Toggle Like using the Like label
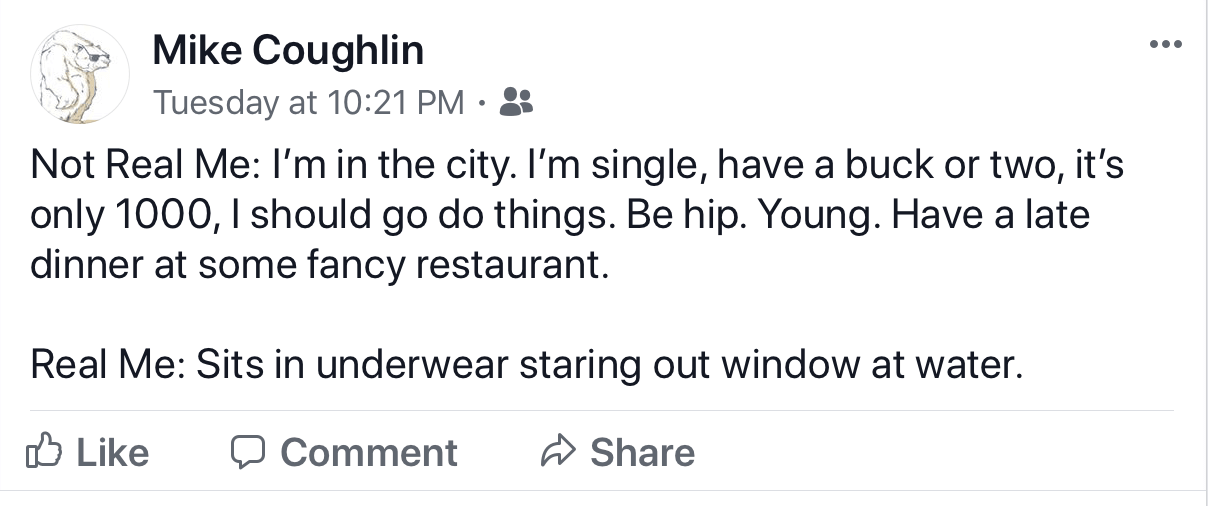Viewport: 1208px width, 506px height. click(x=113, y=453)
